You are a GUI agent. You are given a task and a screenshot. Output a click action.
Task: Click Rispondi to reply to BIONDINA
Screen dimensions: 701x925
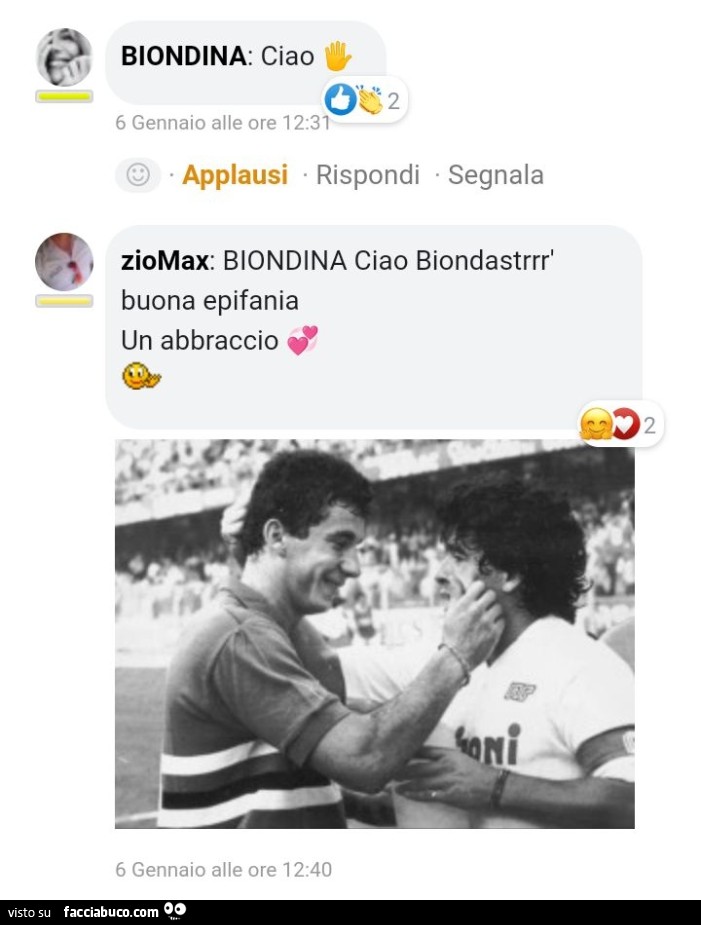(368, 175)
